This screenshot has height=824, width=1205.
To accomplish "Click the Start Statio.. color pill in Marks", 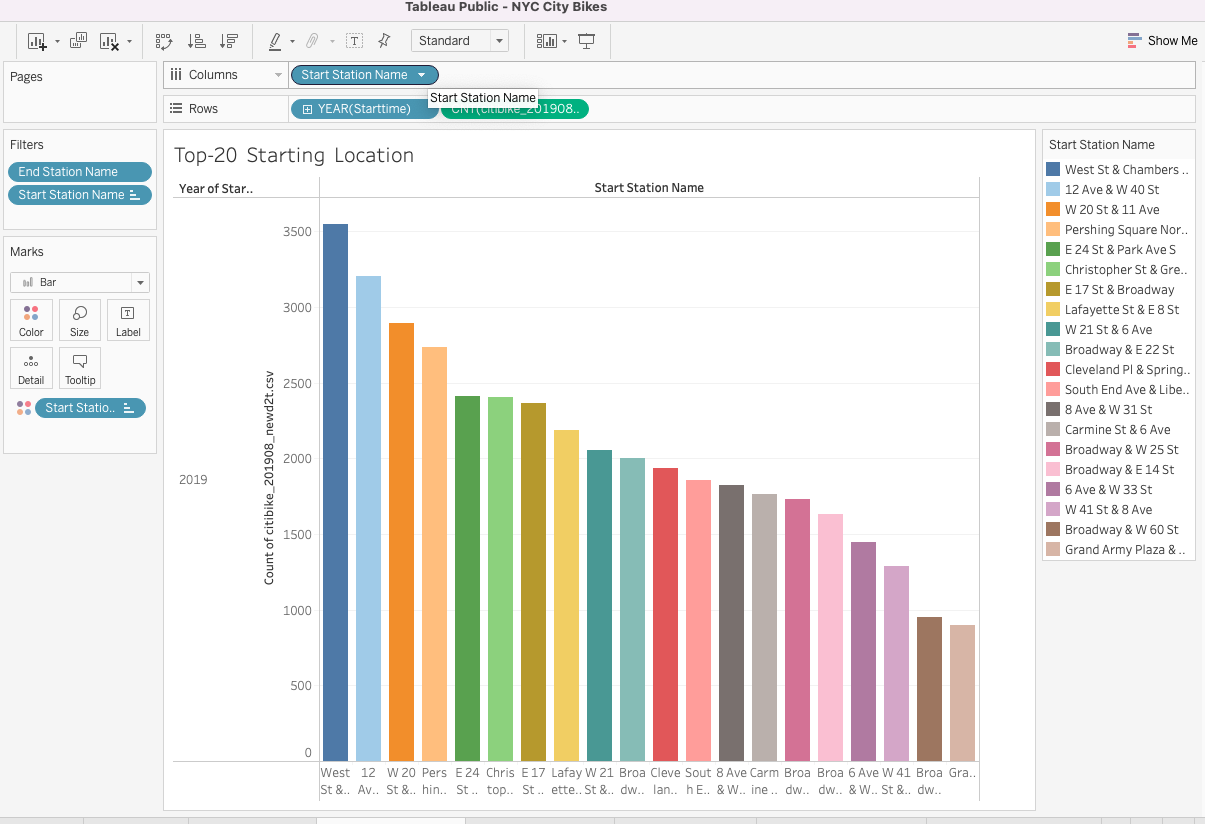I will [90, 408].
